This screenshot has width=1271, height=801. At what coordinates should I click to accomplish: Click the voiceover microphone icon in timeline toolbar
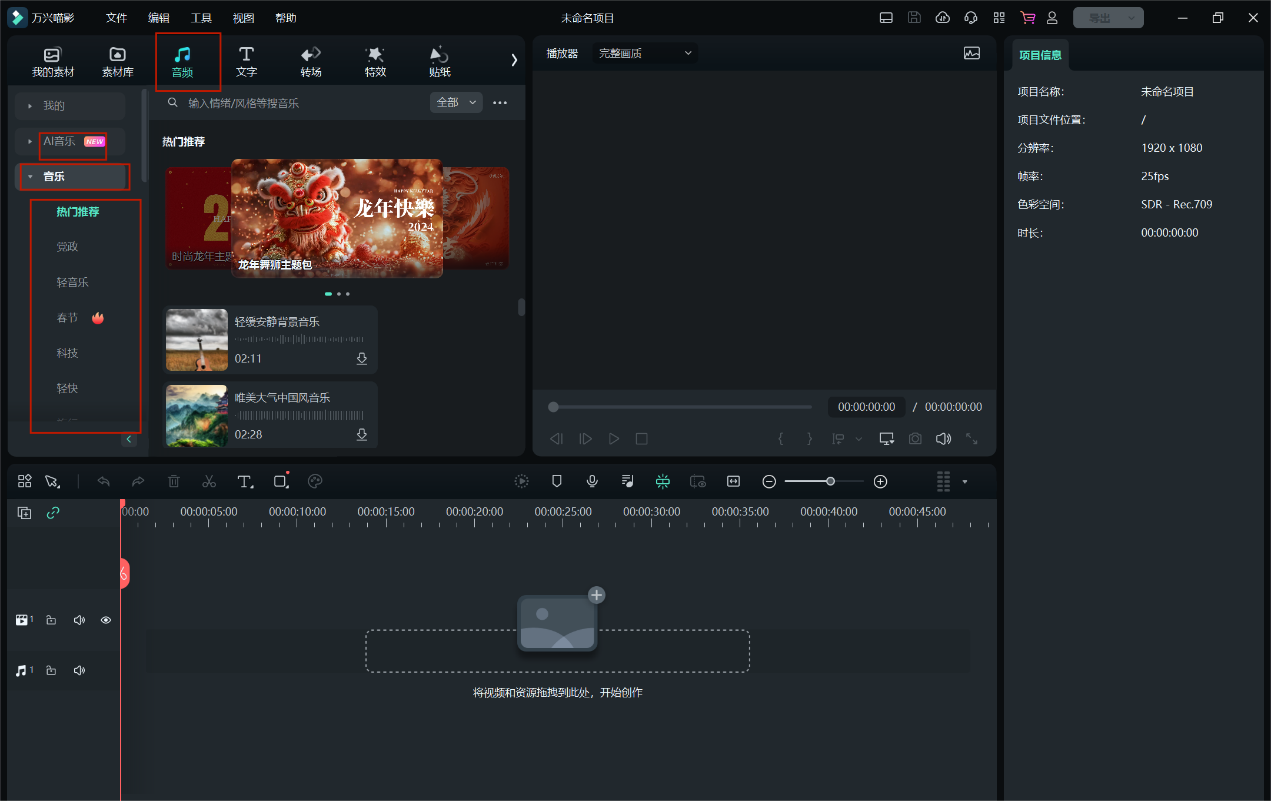pyautogui.click(x=592, y=481)
